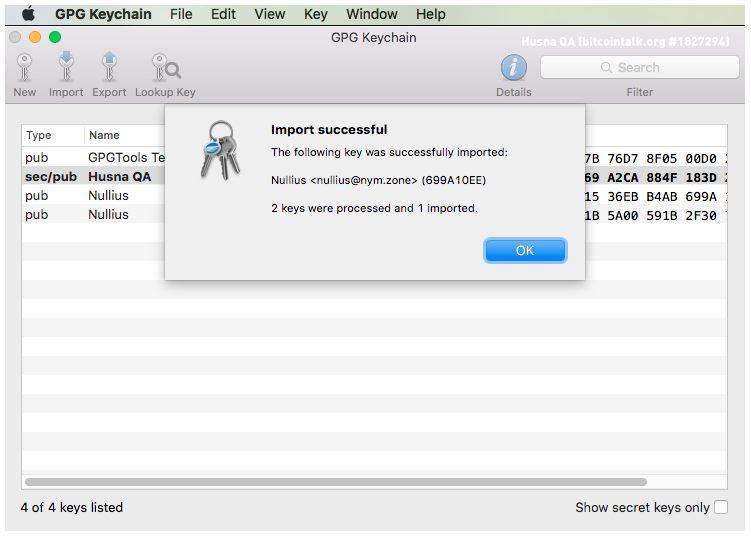Open the Window menu
The width and height of the screenshot is (751, 537).
(372, 14)
